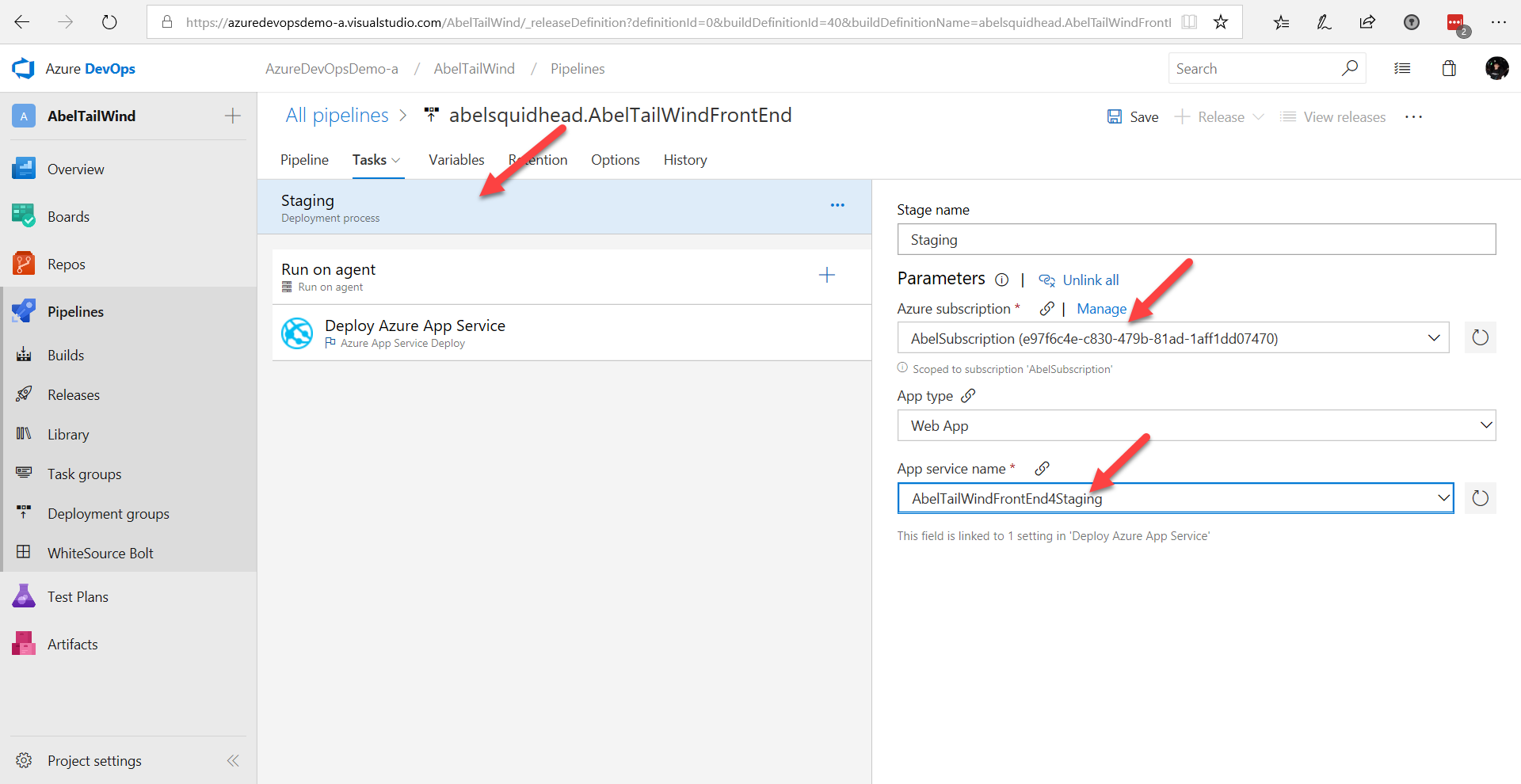Click the browser forward arrow
Screen dimensions: 1521x784
(66, 22)
